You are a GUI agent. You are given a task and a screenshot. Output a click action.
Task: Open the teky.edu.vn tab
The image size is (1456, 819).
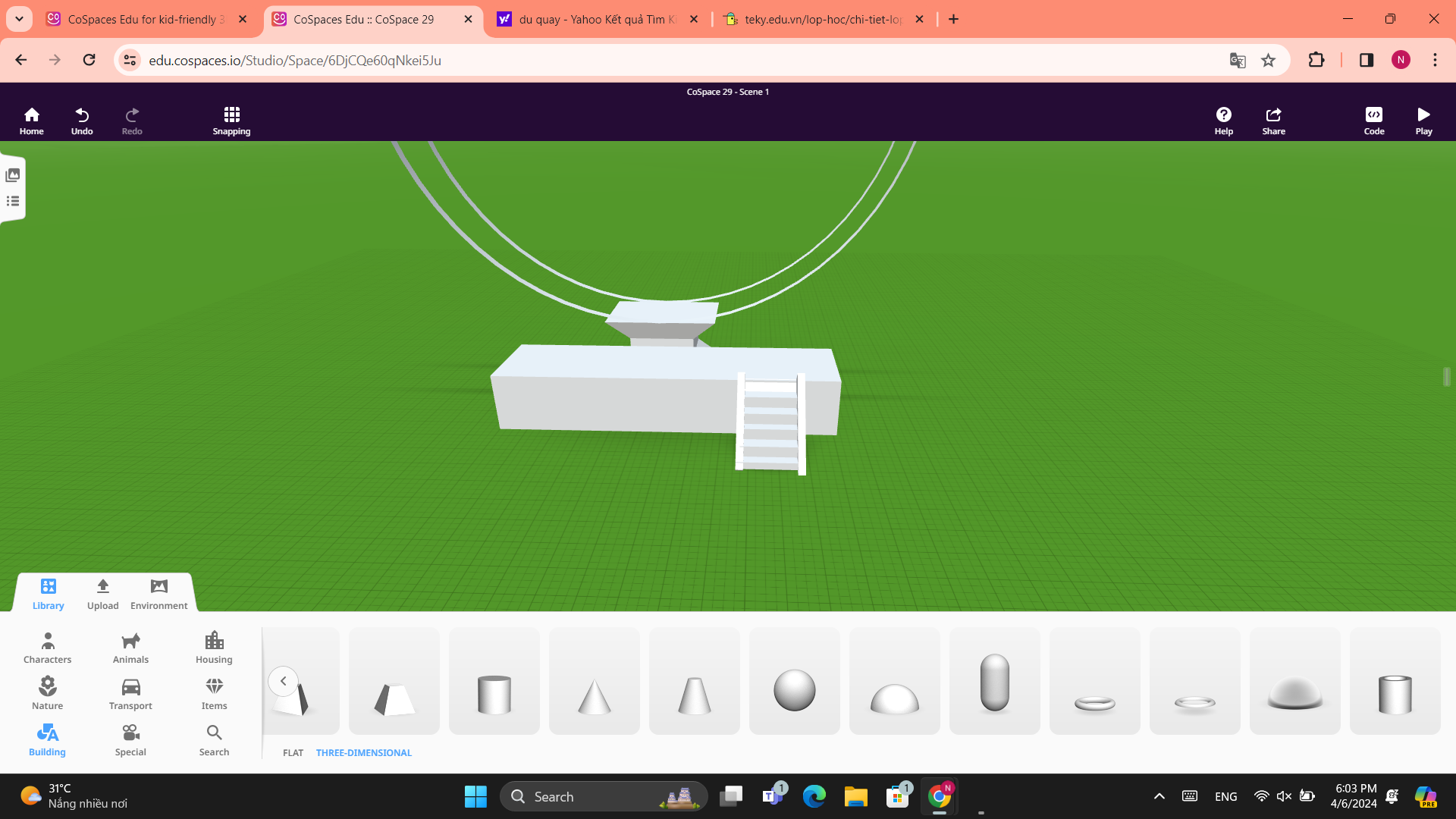[x=824, y=19]
